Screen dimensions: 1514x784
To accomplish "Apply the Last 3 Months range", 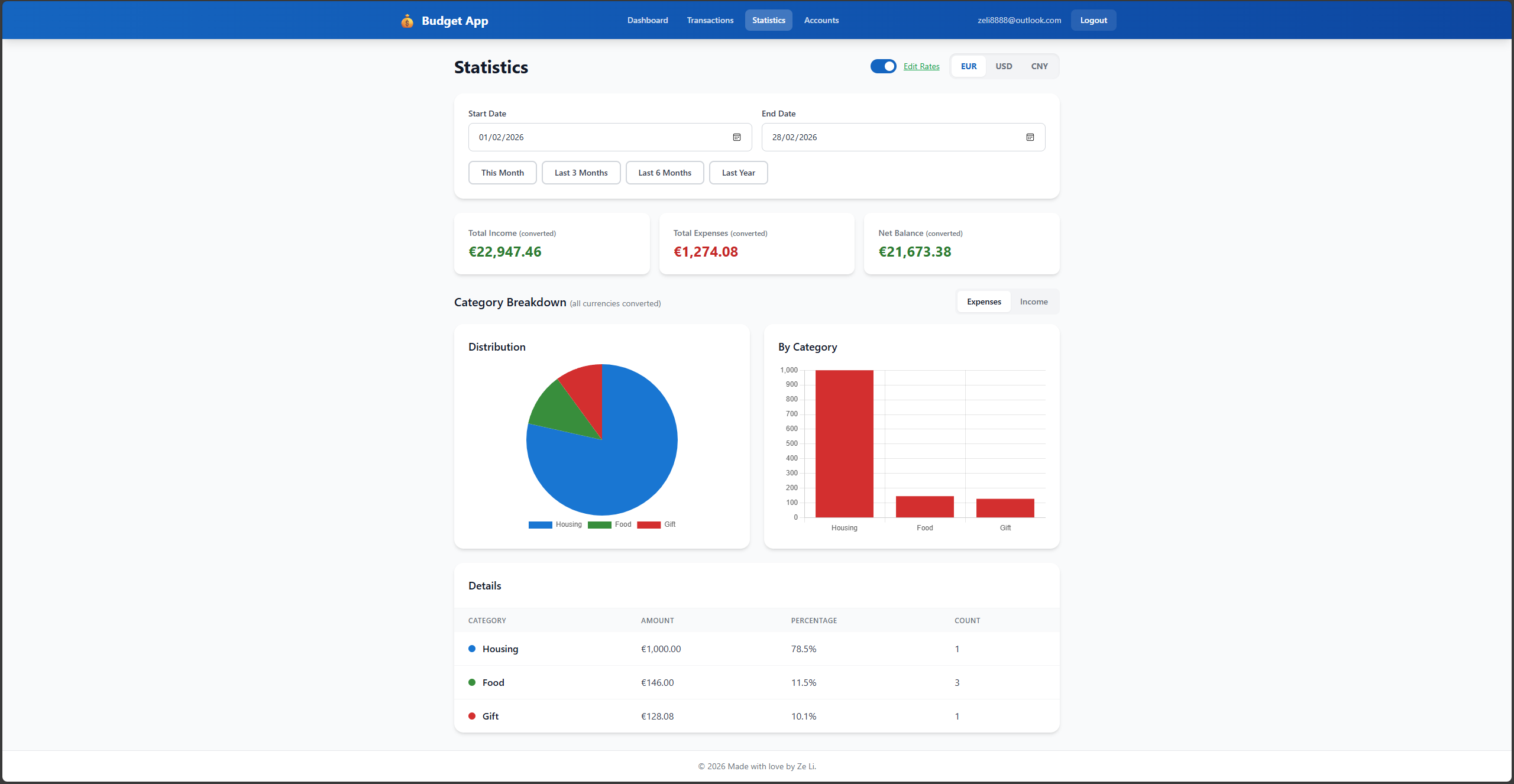I will pyautogui.click(x=581, y=173).
